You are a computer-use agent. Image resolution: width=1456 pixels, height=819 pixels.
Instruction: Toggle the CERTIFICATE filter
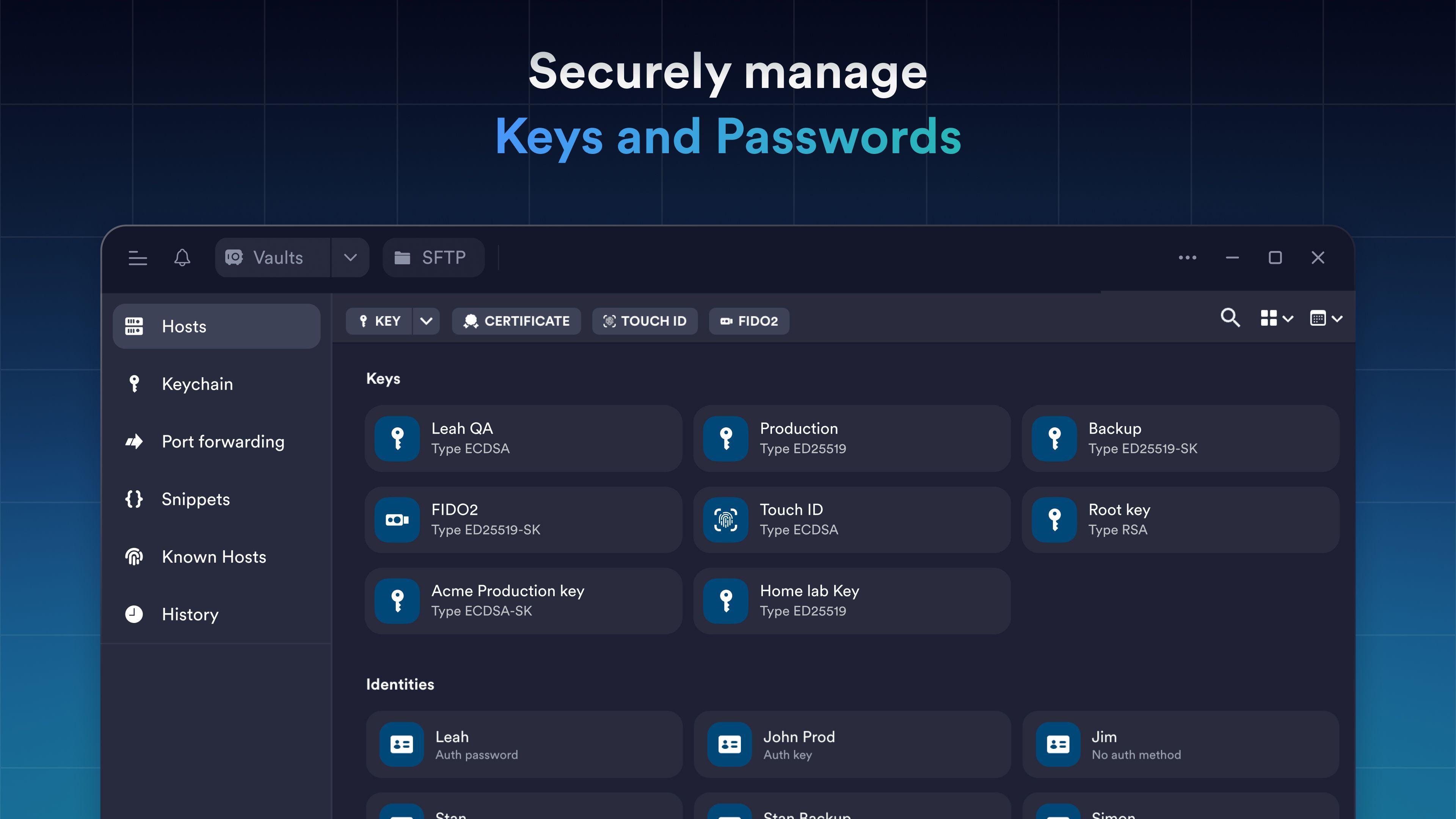(x=516, y=321)
